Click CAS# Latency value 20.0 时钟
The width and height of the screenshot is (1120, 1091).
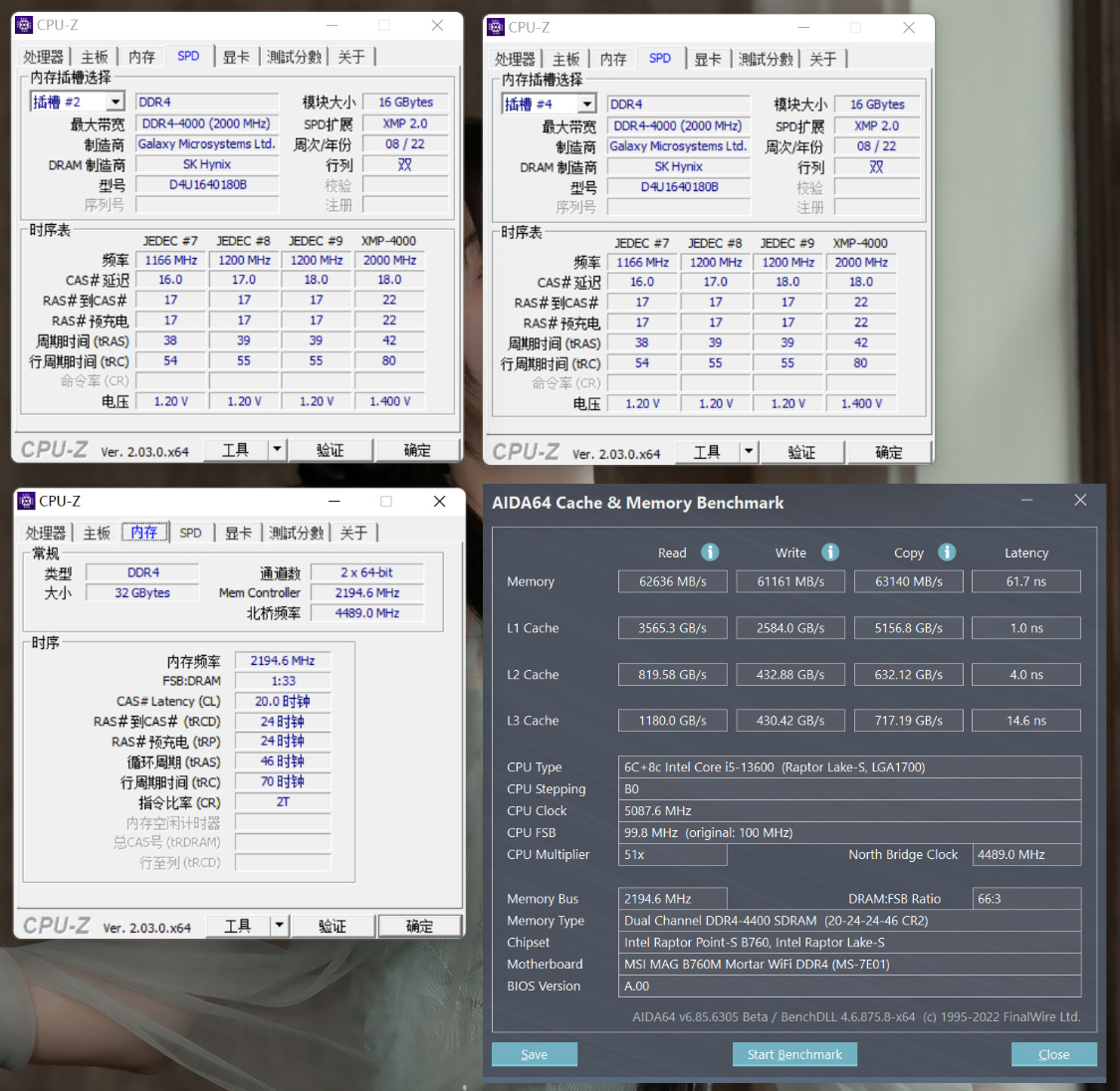click(x=283, y=701)
